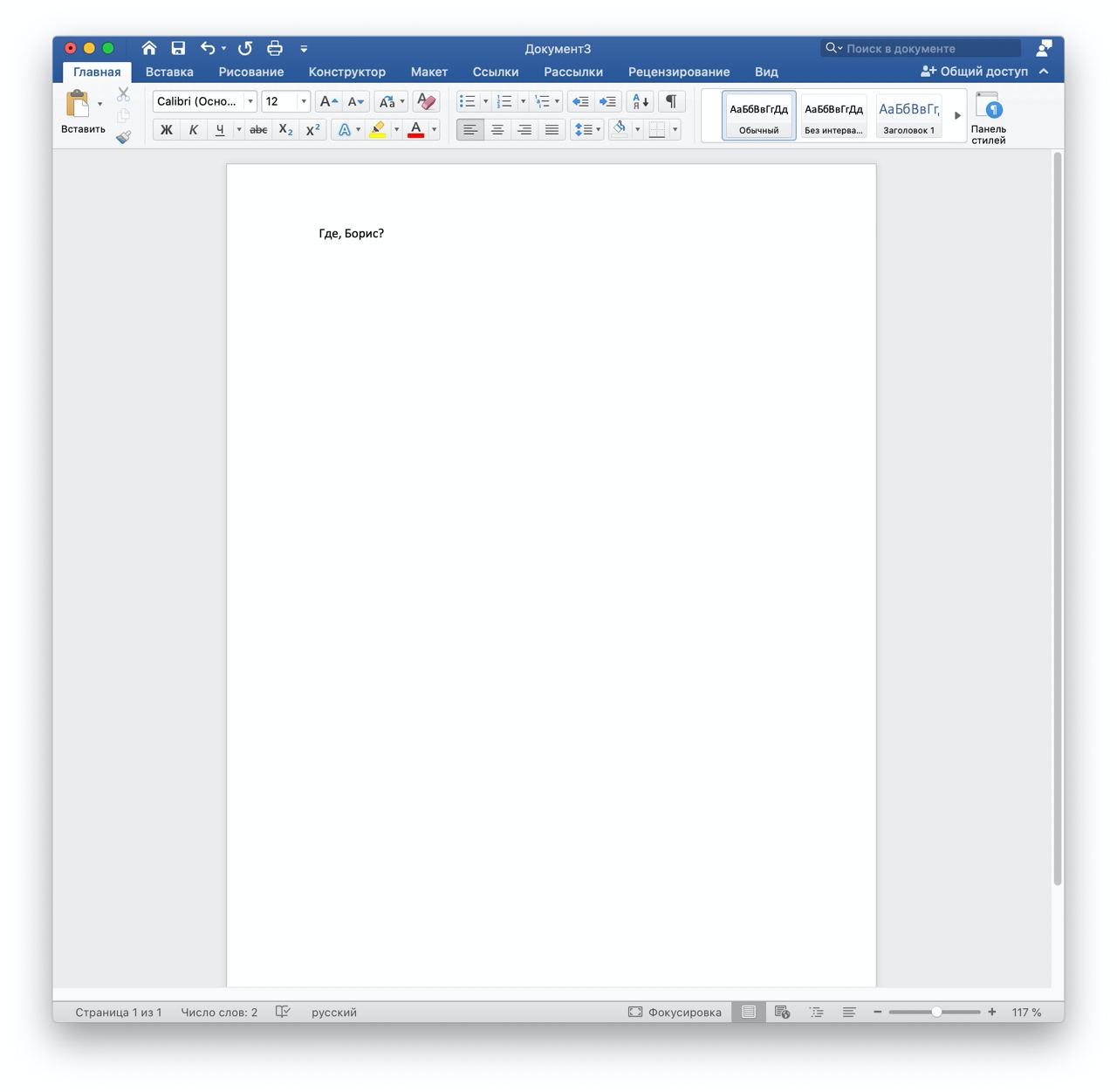The image size is (1117, 1092).
Task: Click Фокусировка focus mode button
Action: (675, 1013)
